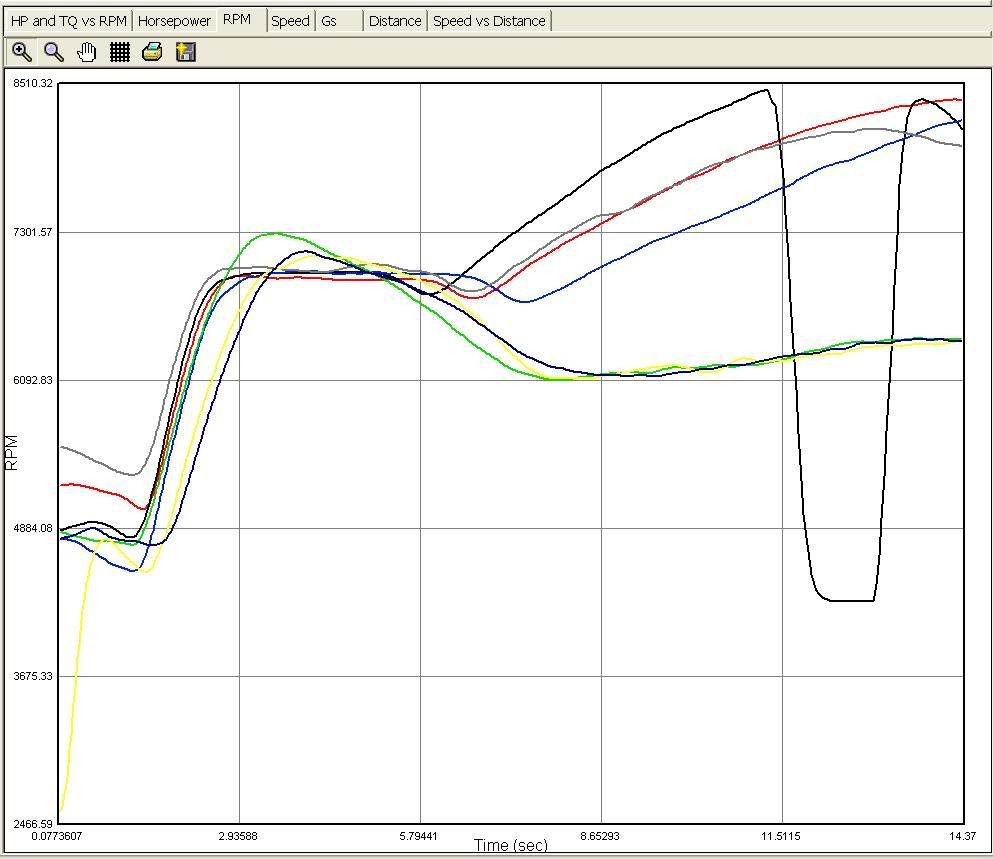Screen dimensions: 993x859
Task: Save the chart with the disk icon
Action: pos(186,52)
